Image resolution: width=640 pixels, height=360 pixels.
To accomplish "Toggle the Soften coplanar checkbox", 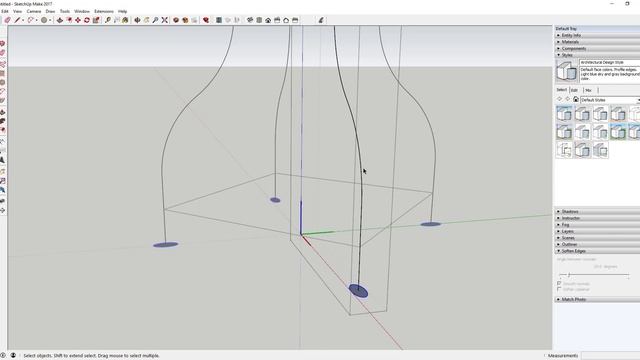I will 559,289.
